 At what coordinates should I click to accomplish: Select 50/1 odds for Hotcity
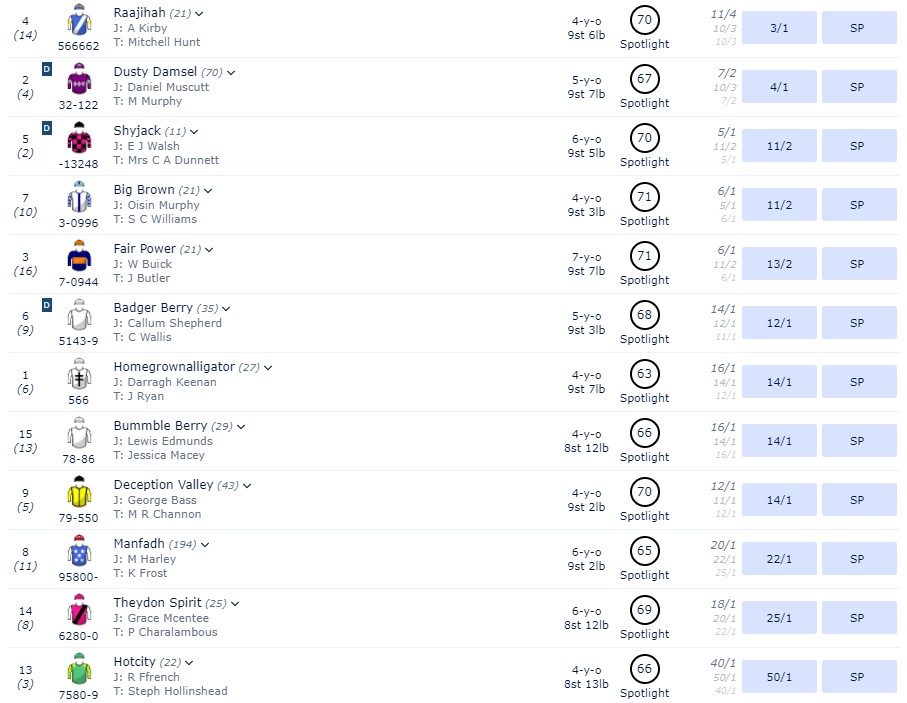[779, 677]
